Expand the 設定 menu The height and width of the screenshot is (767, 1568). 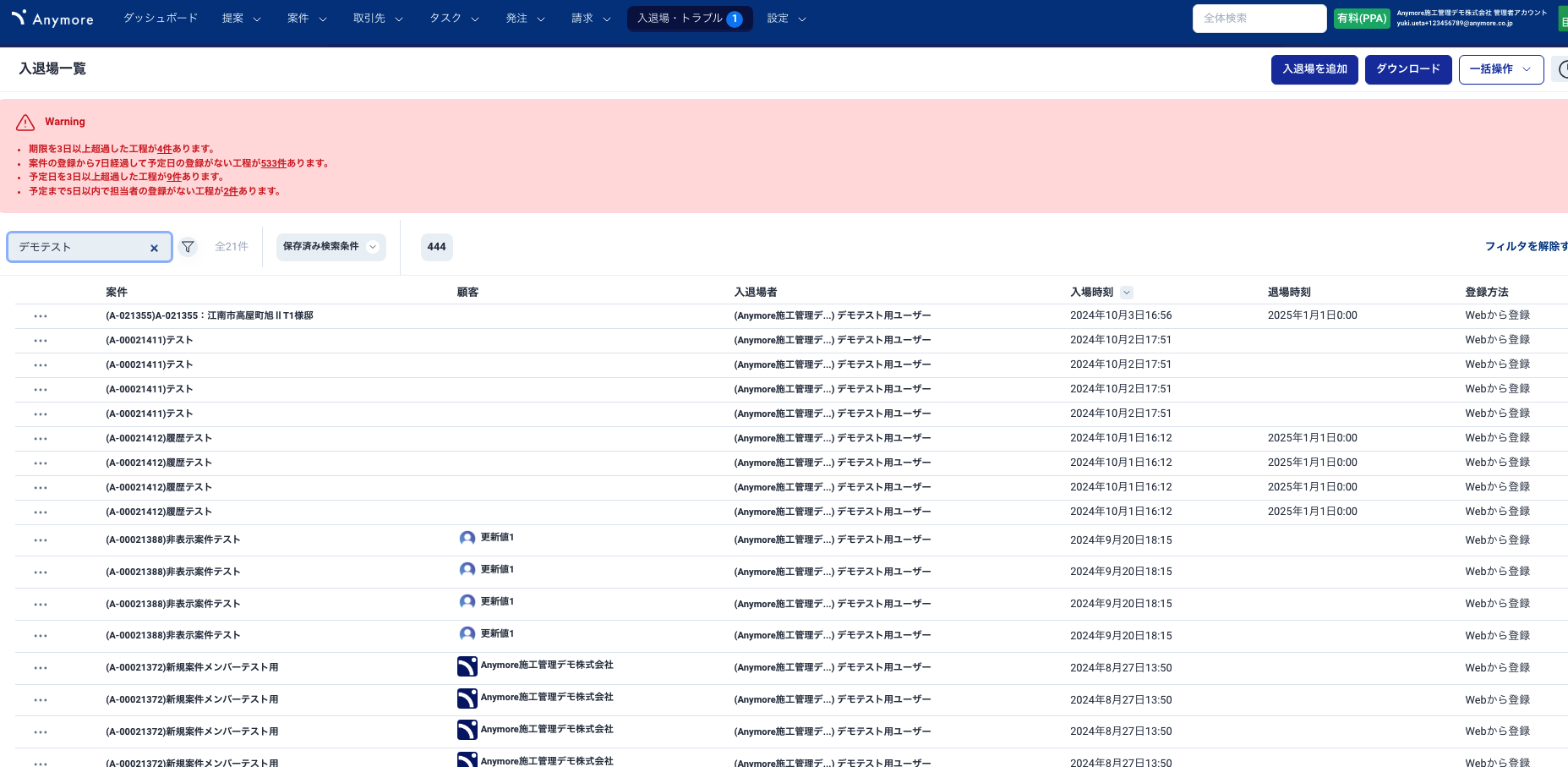786,19
